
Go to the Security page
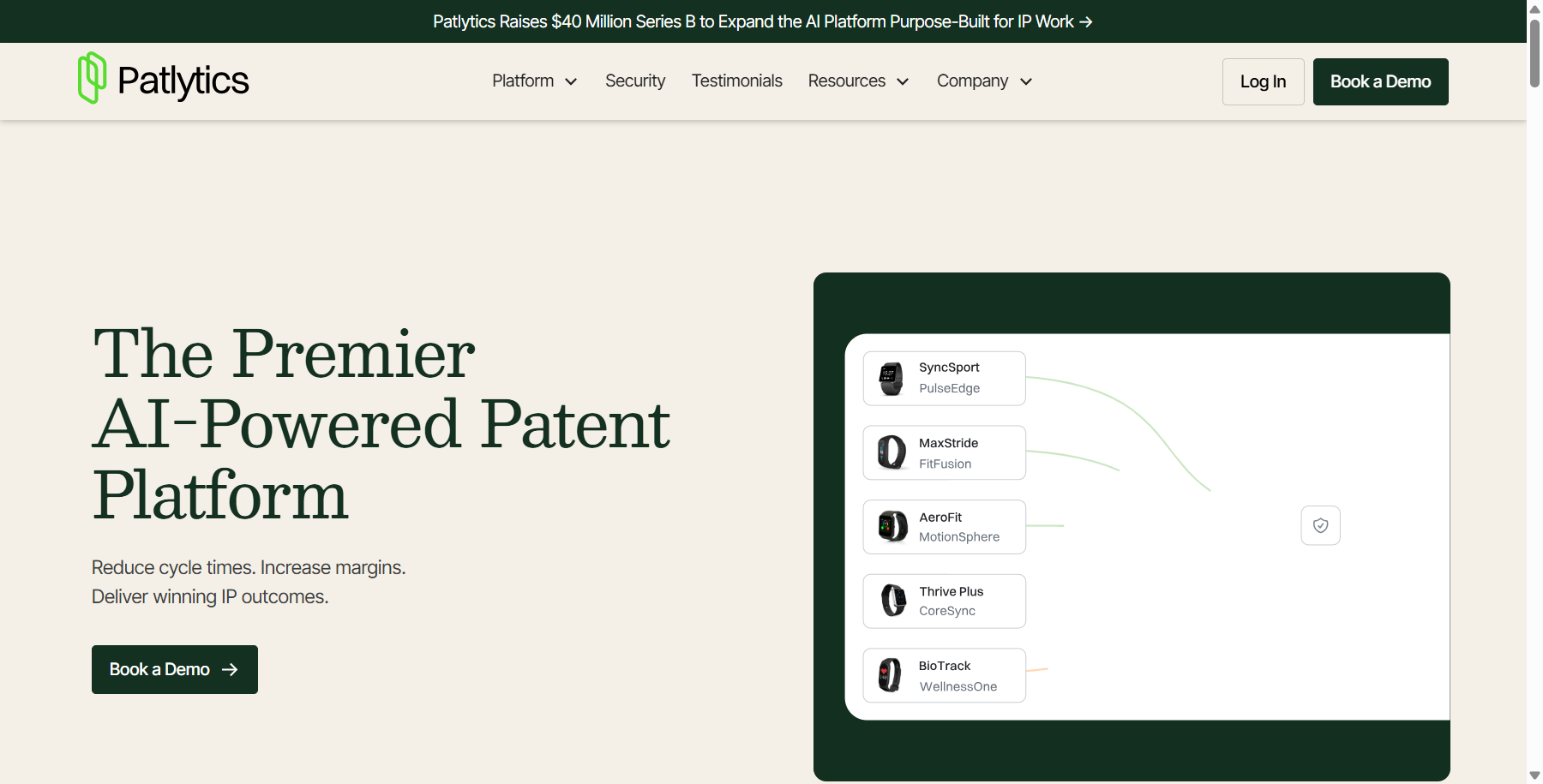click(635, 81)
